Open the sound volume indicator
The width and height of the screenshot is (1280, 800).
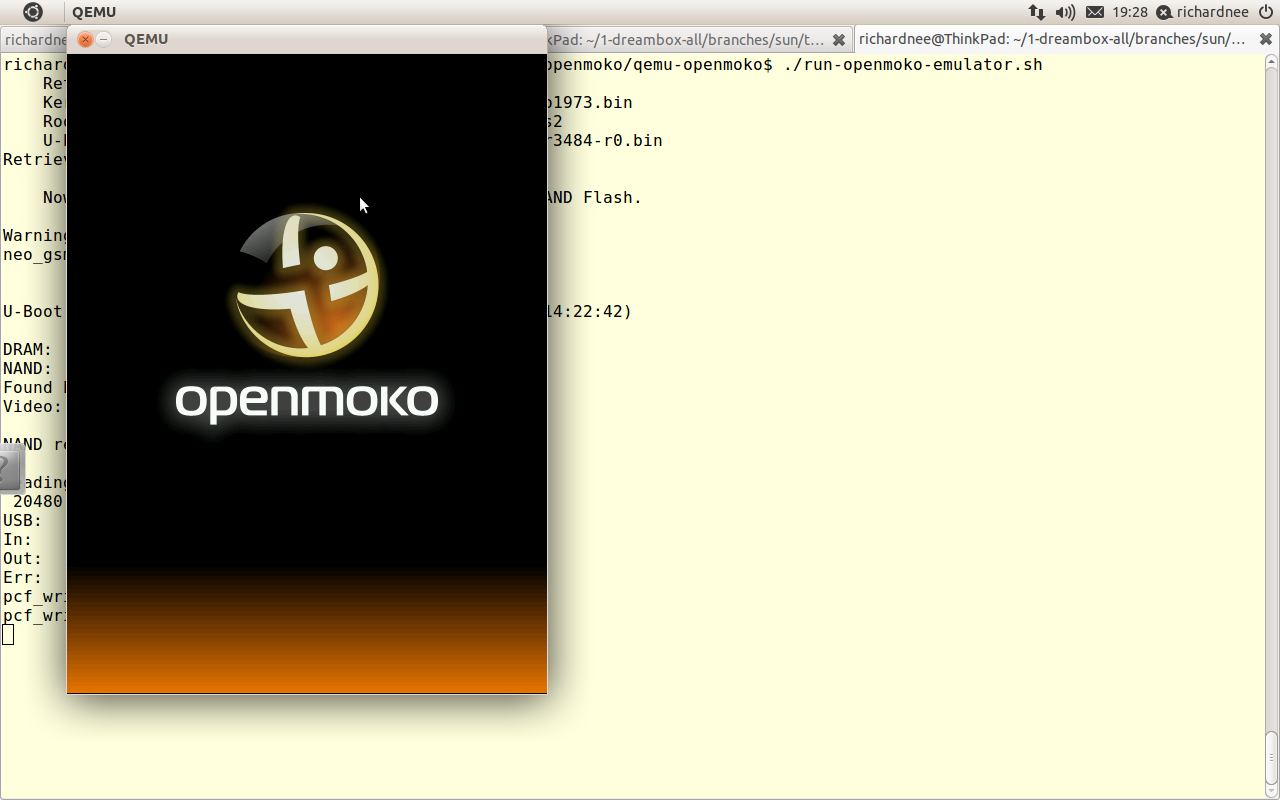click(1065, 12)
